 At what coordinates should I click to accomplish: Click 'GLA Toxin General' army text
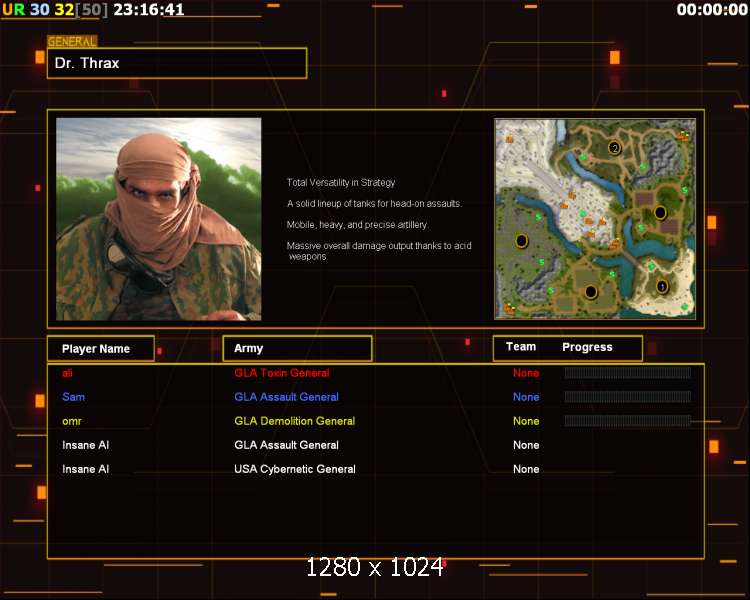coord(282,373)
